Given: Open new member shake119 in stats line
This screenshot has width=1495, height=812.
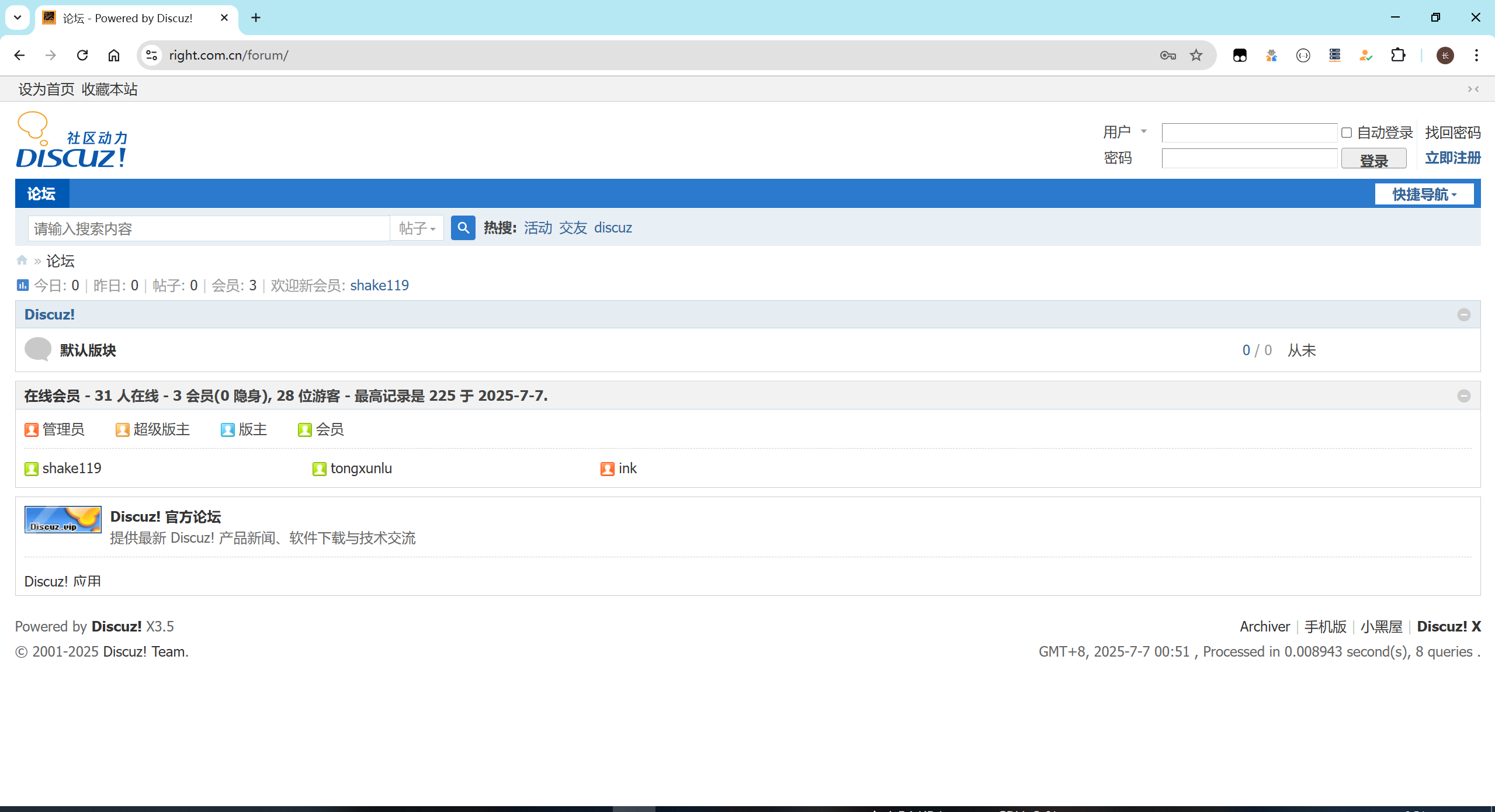Looking at the screenshot, I should click(380, 286).
